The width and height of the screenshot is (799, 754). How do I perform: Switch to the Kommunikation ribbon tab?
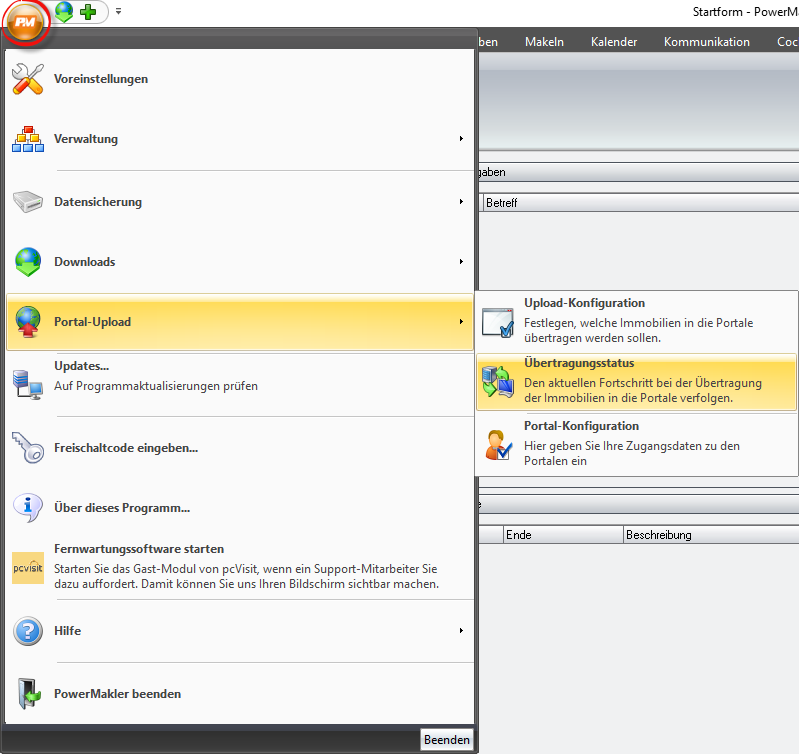(x=707, y=42)
